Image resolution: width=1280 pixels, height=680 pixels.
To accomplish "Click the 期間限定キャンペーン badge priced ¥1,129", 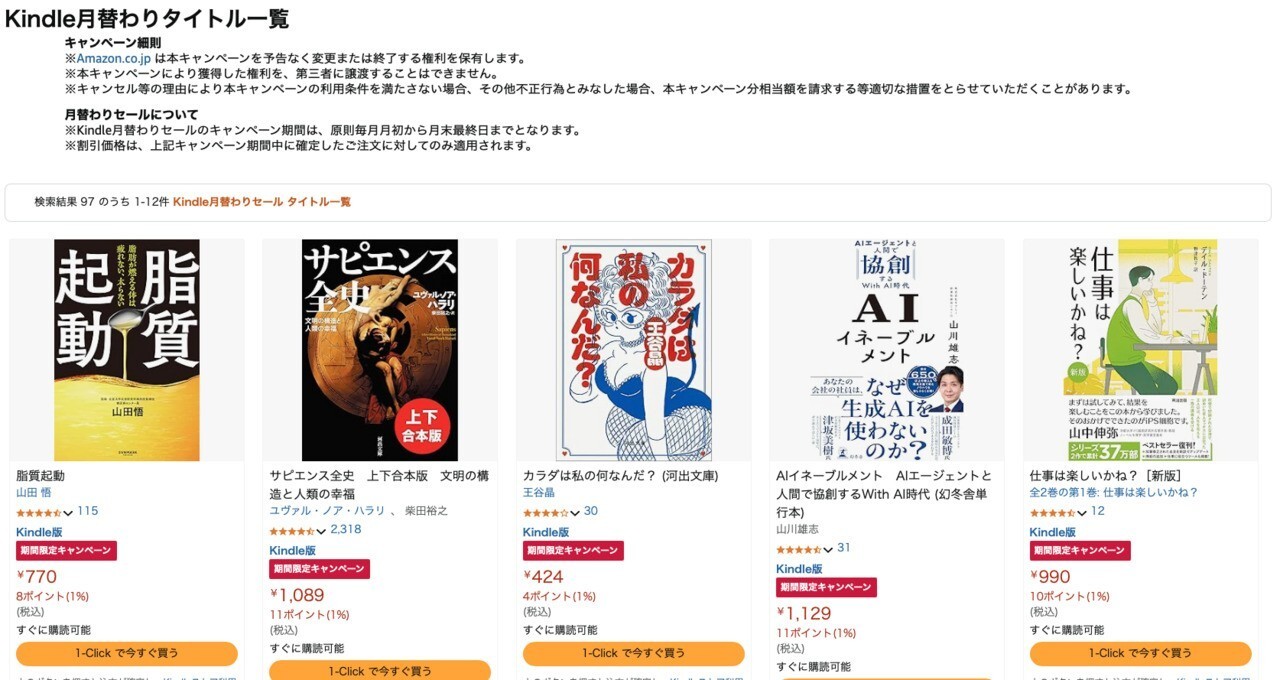I will point(826,587).
